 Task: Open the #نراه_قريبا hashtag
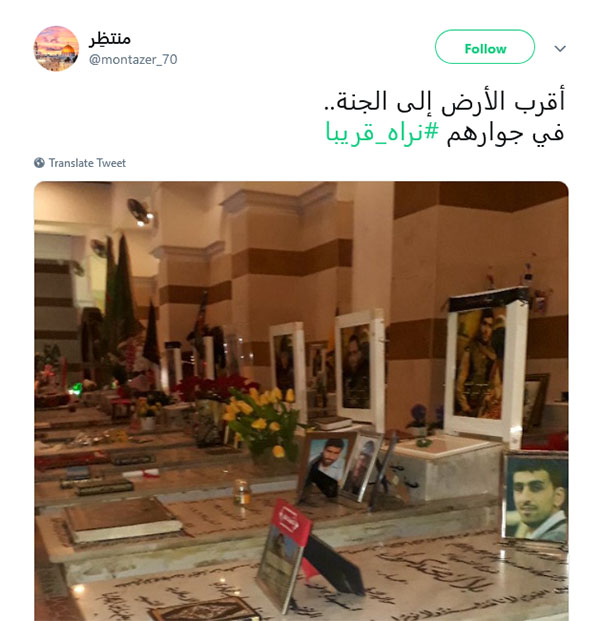click(382, 133)
